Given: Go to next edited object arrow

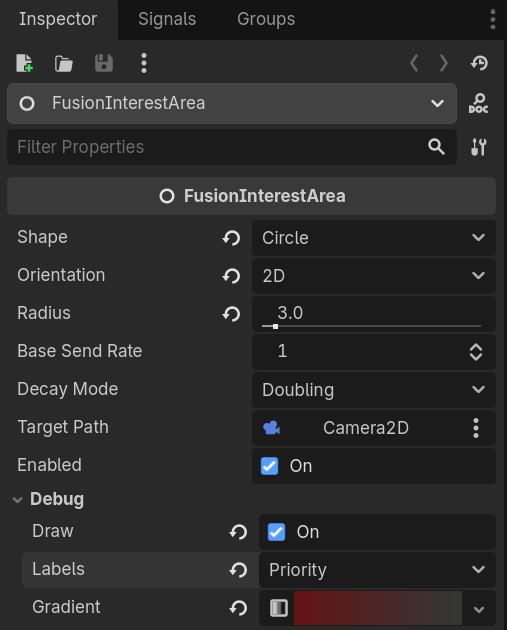Looking at the screenshot, I should 444,63.
